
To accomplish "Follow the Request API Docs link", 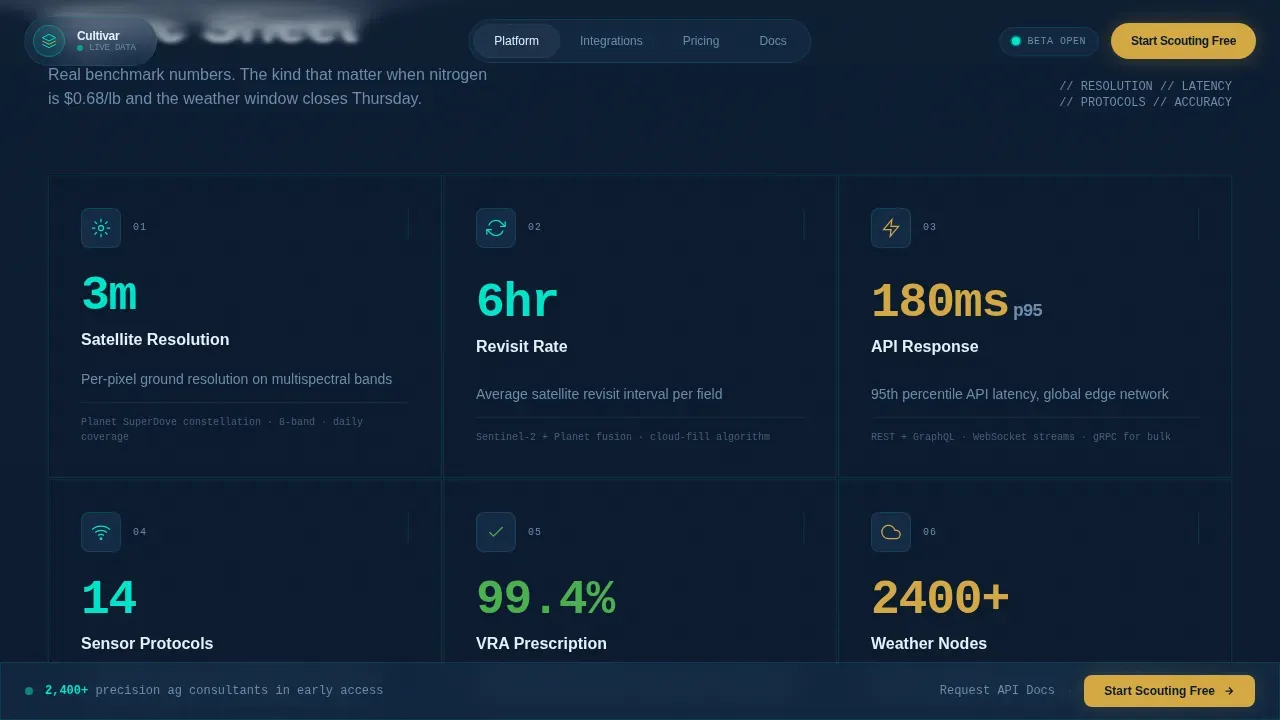I will (x=997, y=691).
